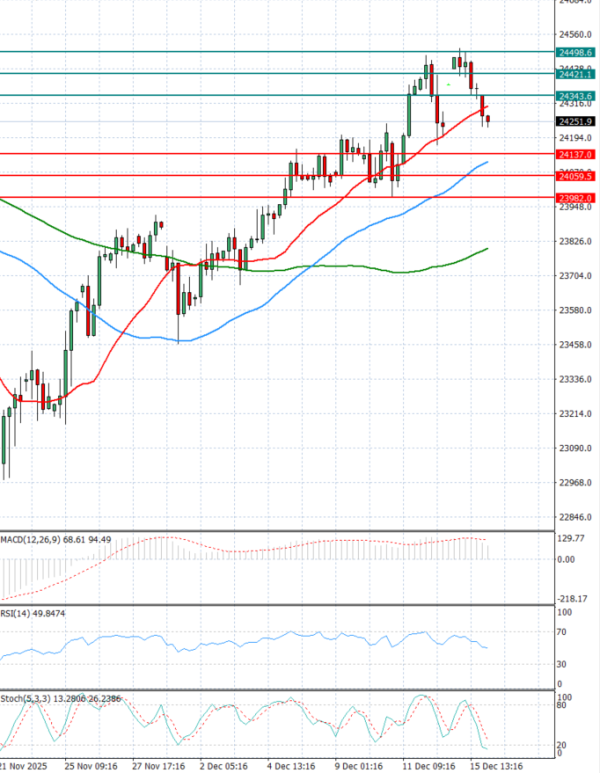Screen dimensions: 600x773
Task: Click the 24343.6 teal price label
Action: coord(576,96)
